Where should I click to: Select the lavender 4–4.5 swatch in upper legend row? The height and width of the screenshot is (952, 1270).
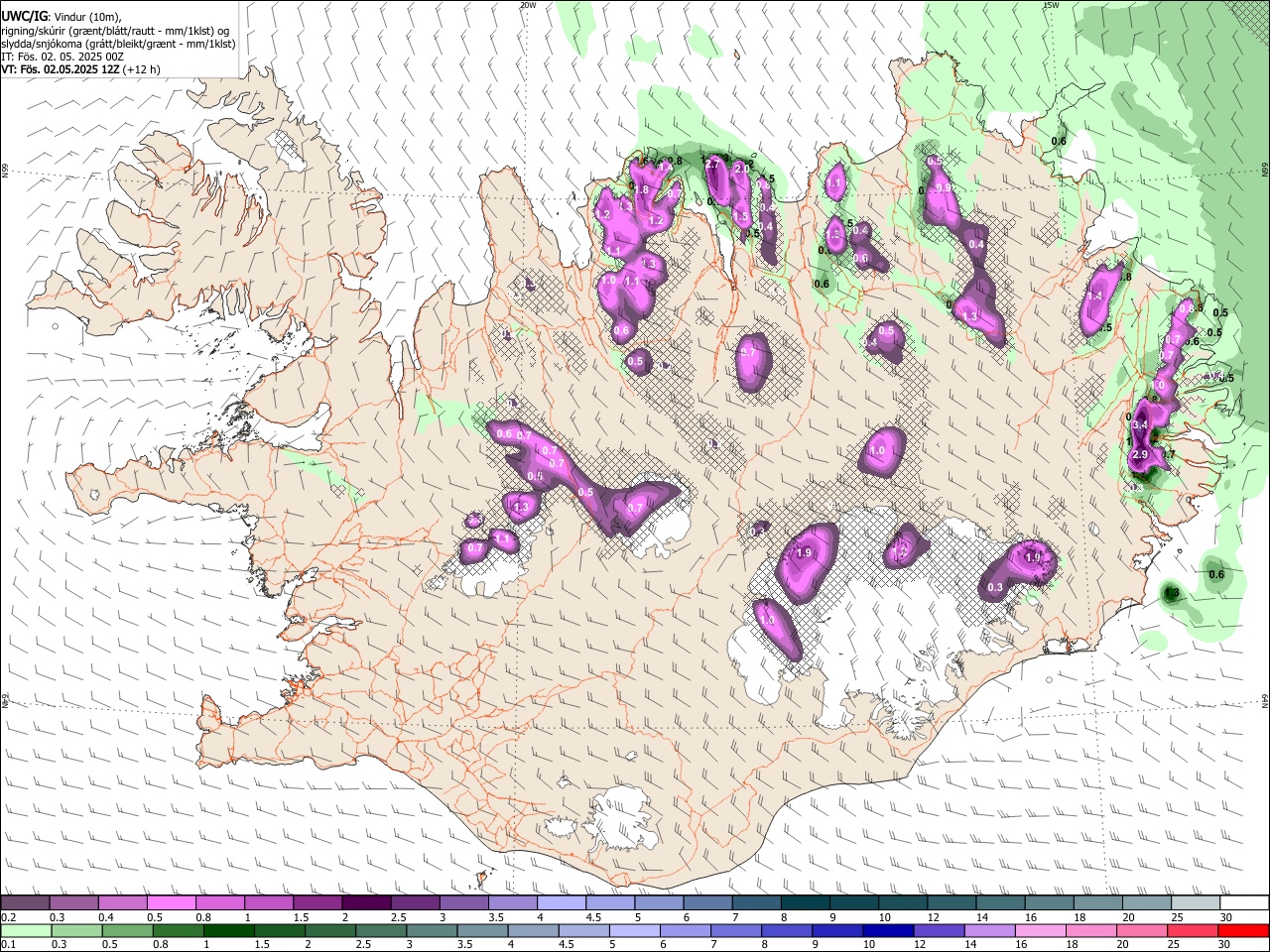coord(562,903)
